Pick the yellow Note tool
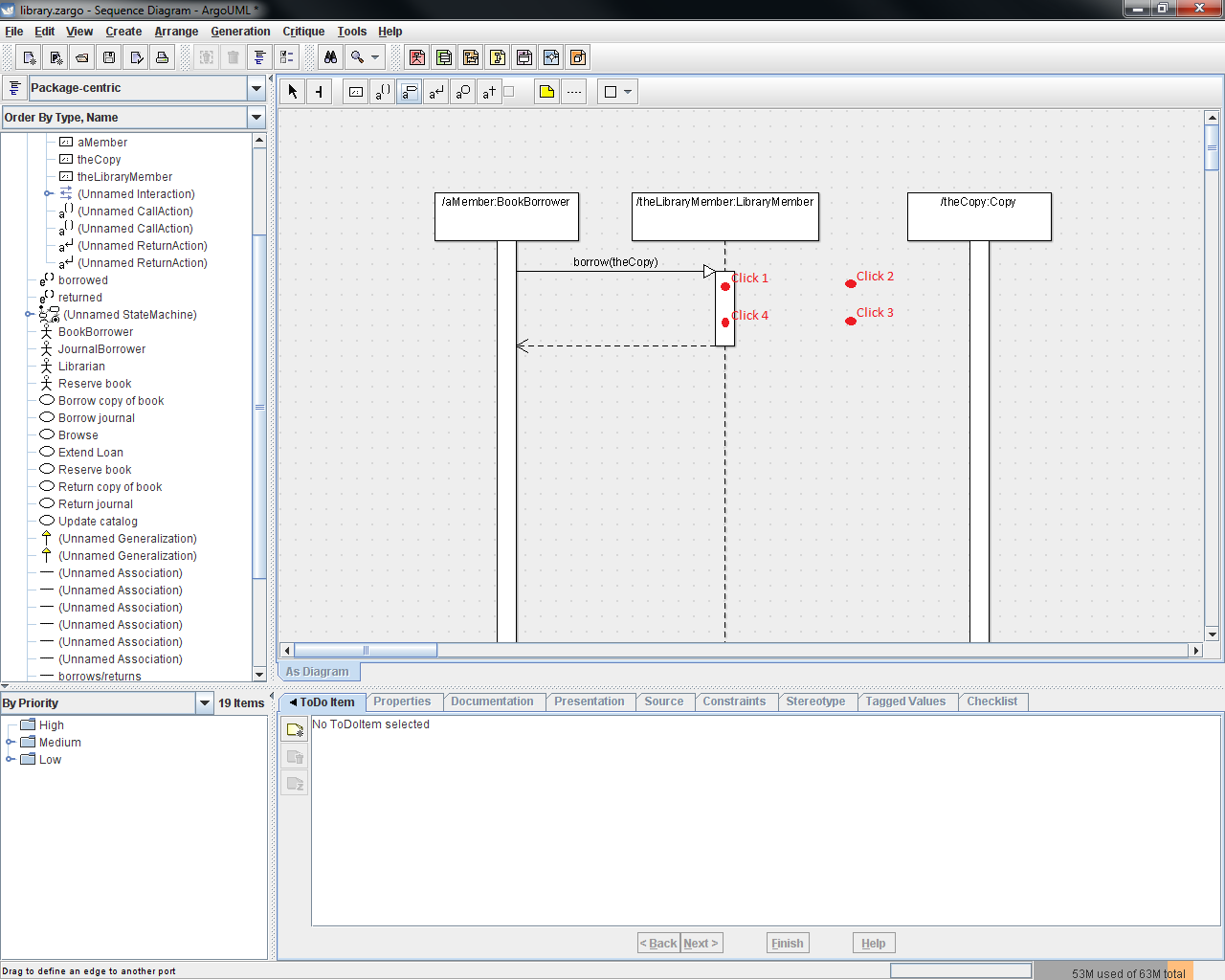 pos(546,92)
